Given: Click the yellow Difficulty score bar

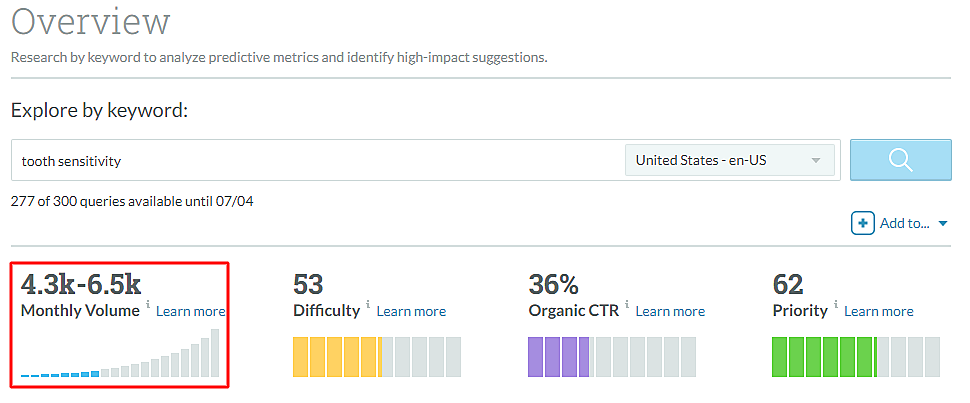Looking at the screenshot, I should coord(337,357).
